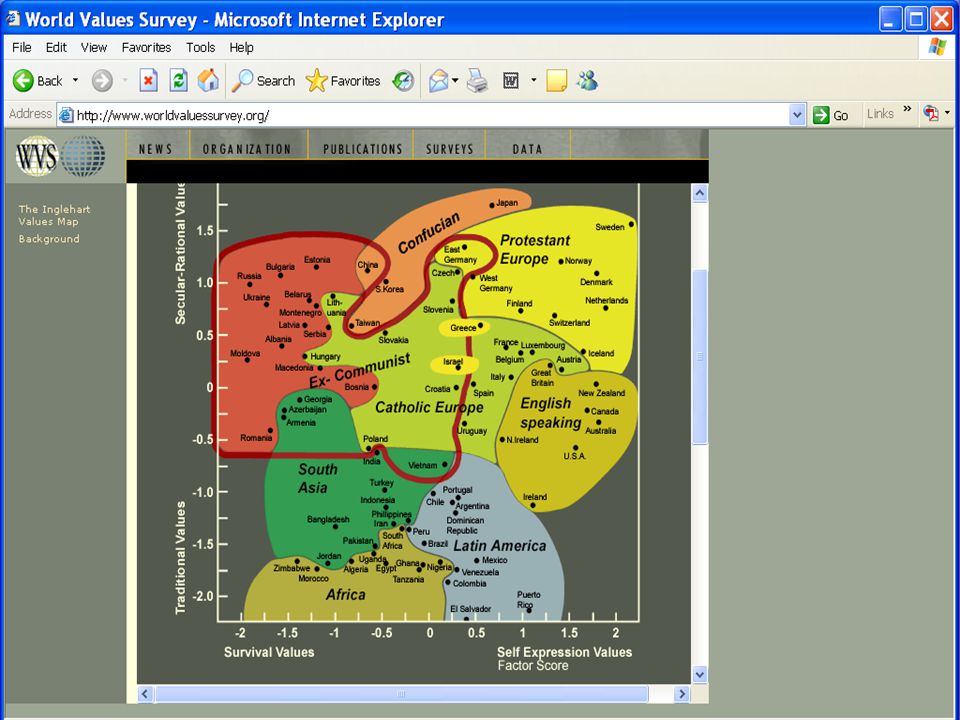The image size is (960, 720).
Task: Click IE page icon in title bar
Action: coord(12,18)
